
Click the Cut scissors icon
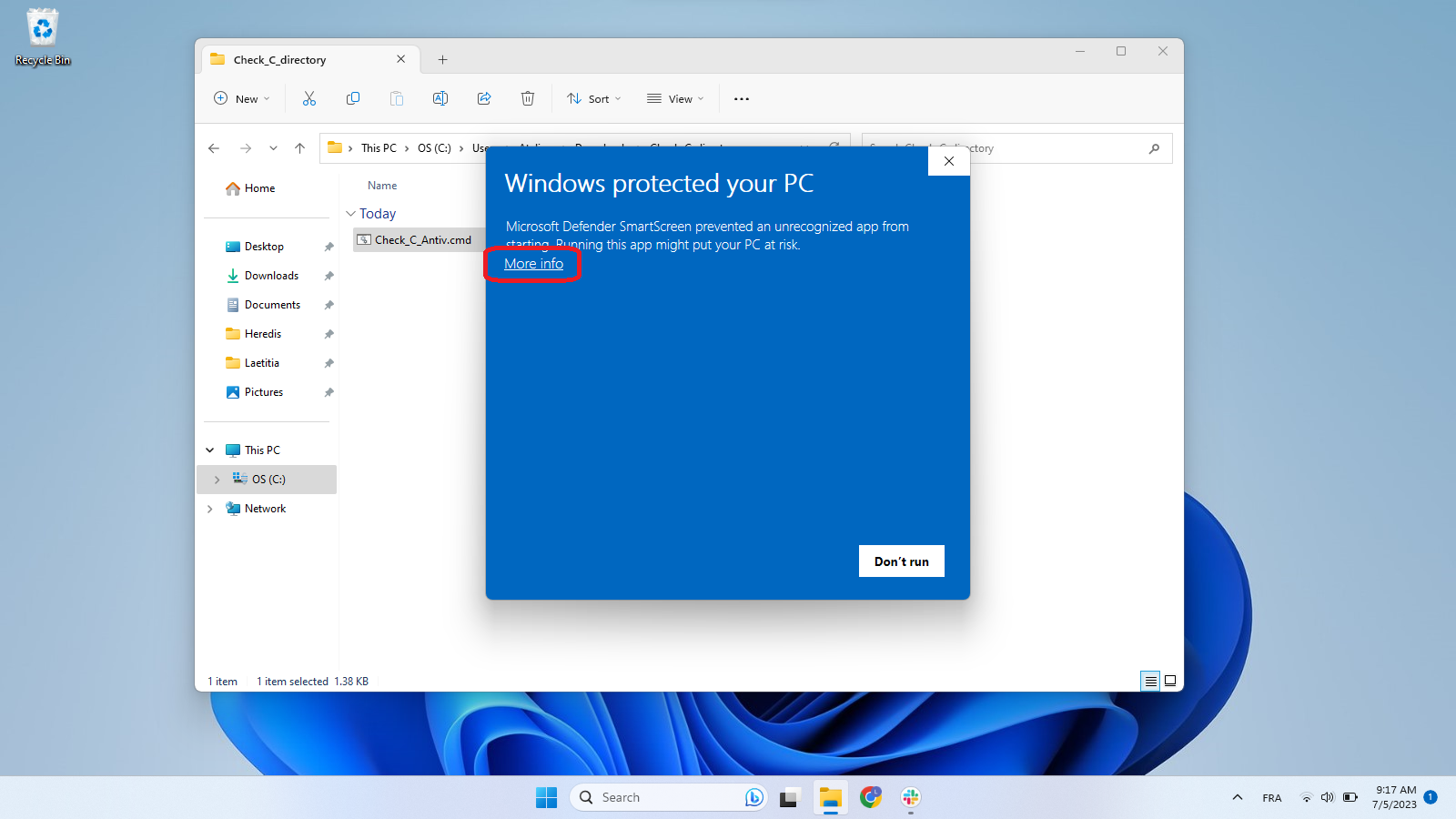coord(309,98)
